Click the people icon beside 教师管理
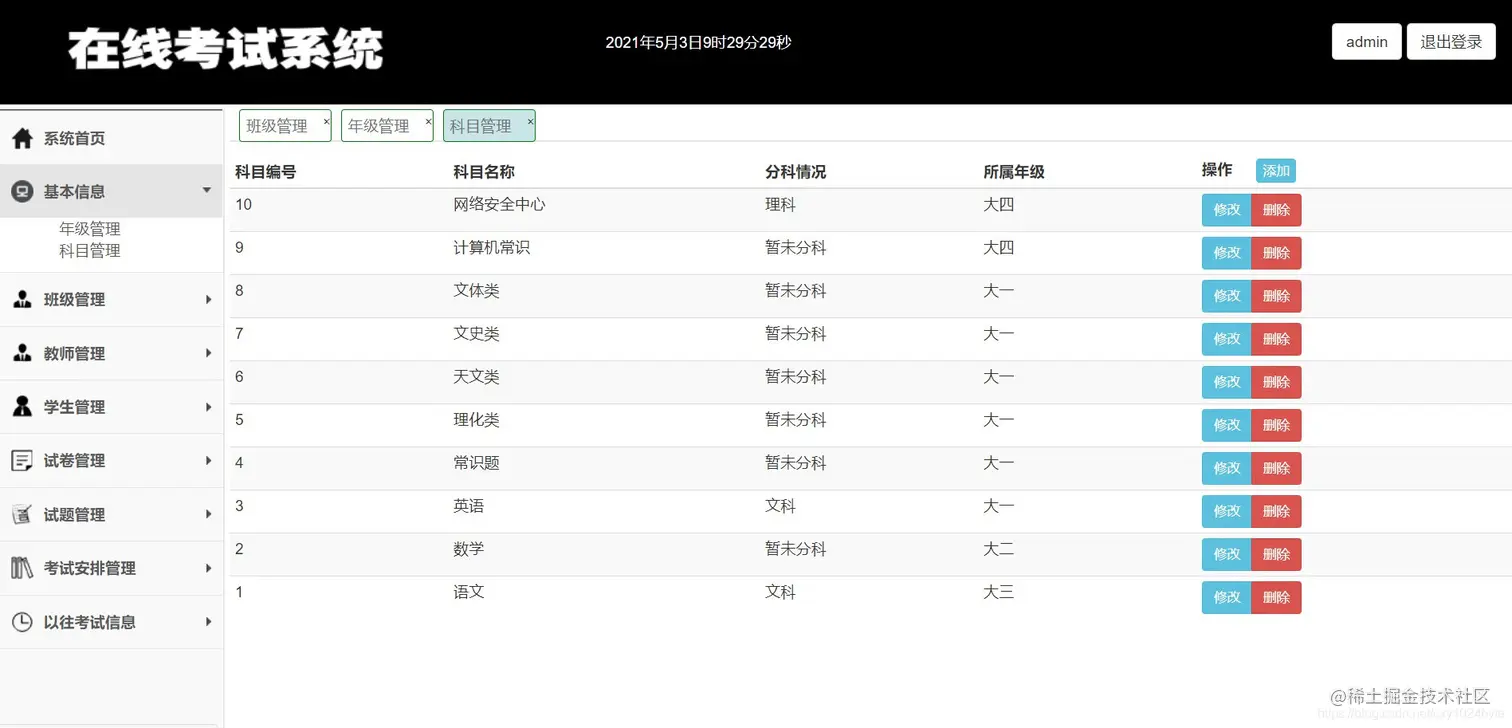This screenshot has height=728, width=1512. click(22, 353)
